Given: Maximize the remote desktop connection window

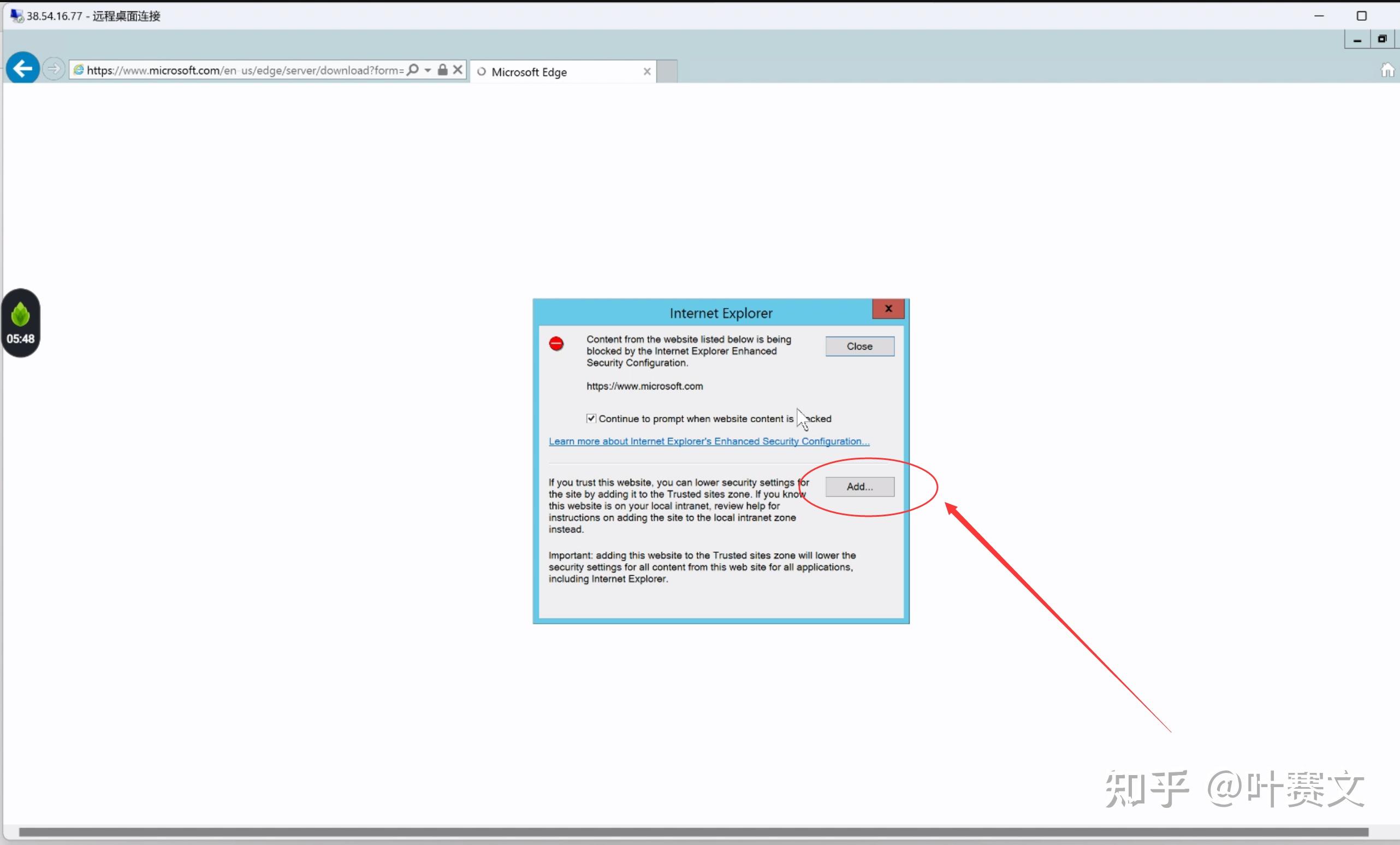Looking at the screenshot, I should point(1362,16).
